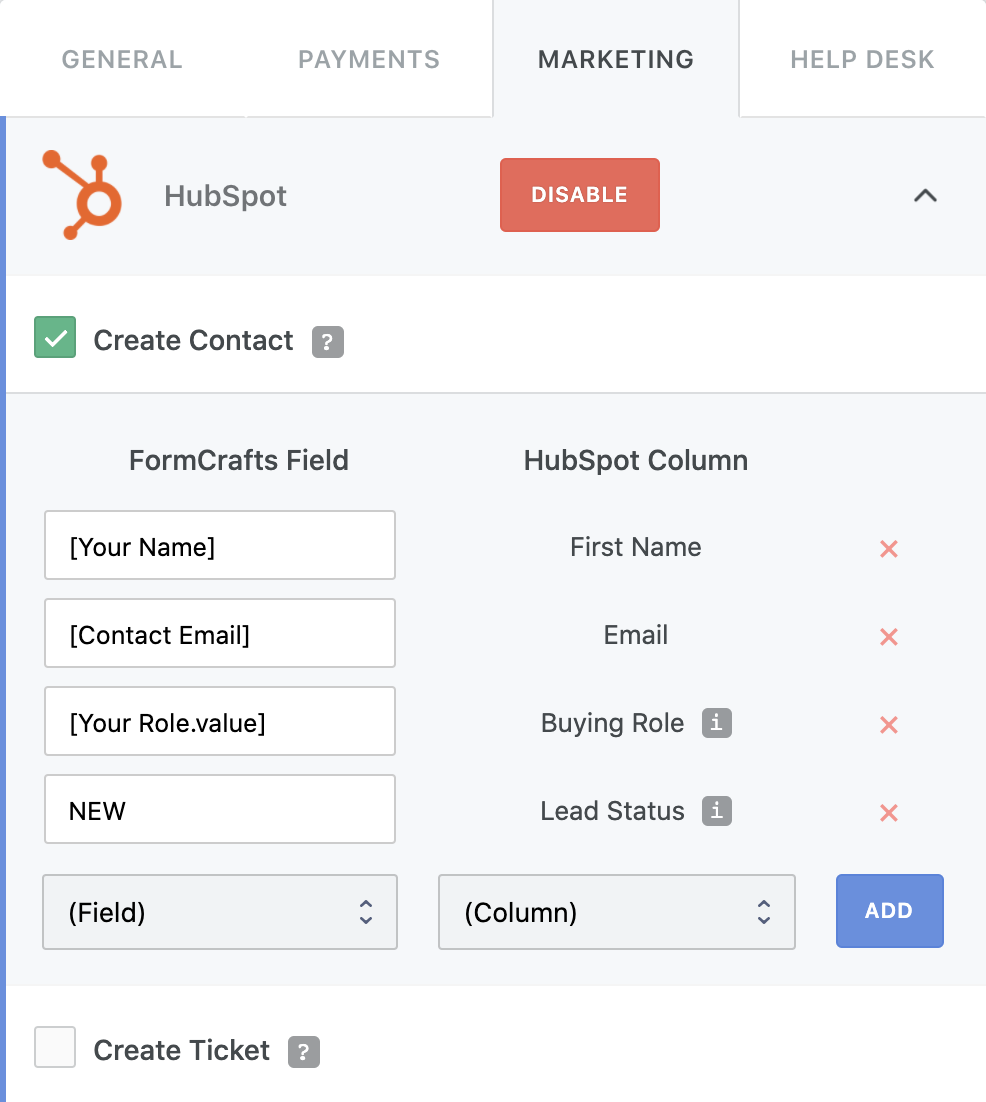Image resolution: width=986 pixels, height=1102 pixels.
Task: Click the blue Add button
Action: pos(890,911)
